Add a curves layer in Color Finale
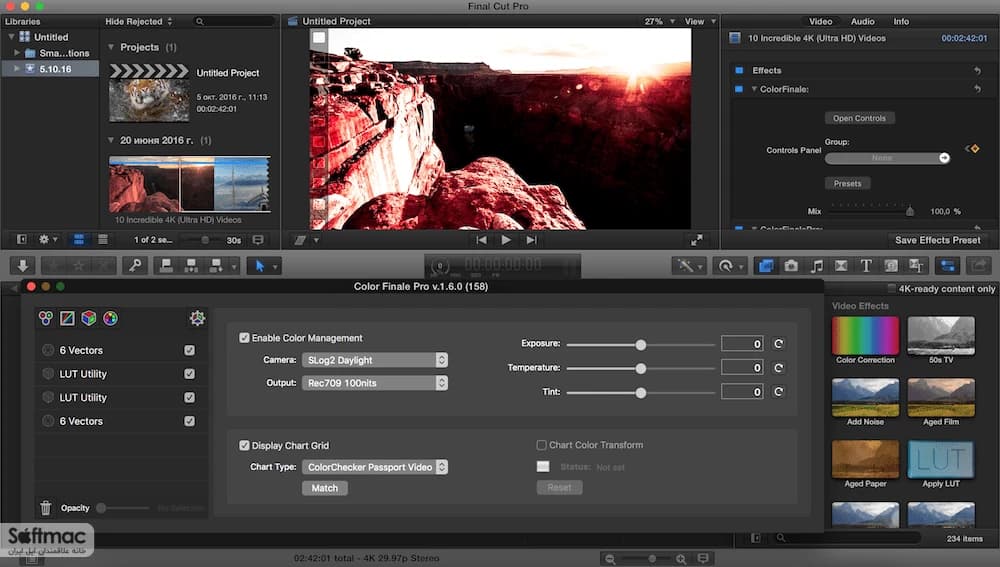Viewport: 1000px width, 567px height. pyautogui.click(x=67, y=318)
